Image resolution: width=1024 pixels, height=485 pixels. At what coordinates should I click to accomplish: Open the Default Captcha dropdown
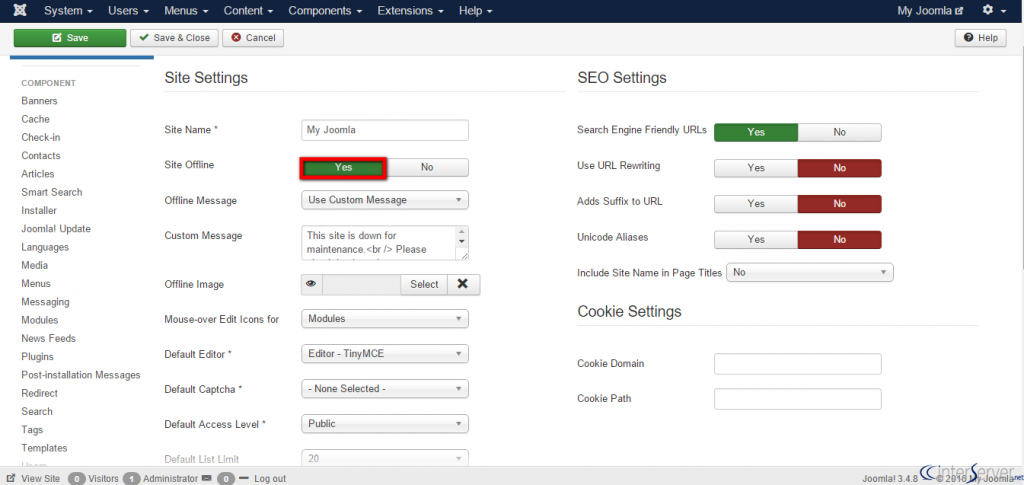[x=385, y=388]
